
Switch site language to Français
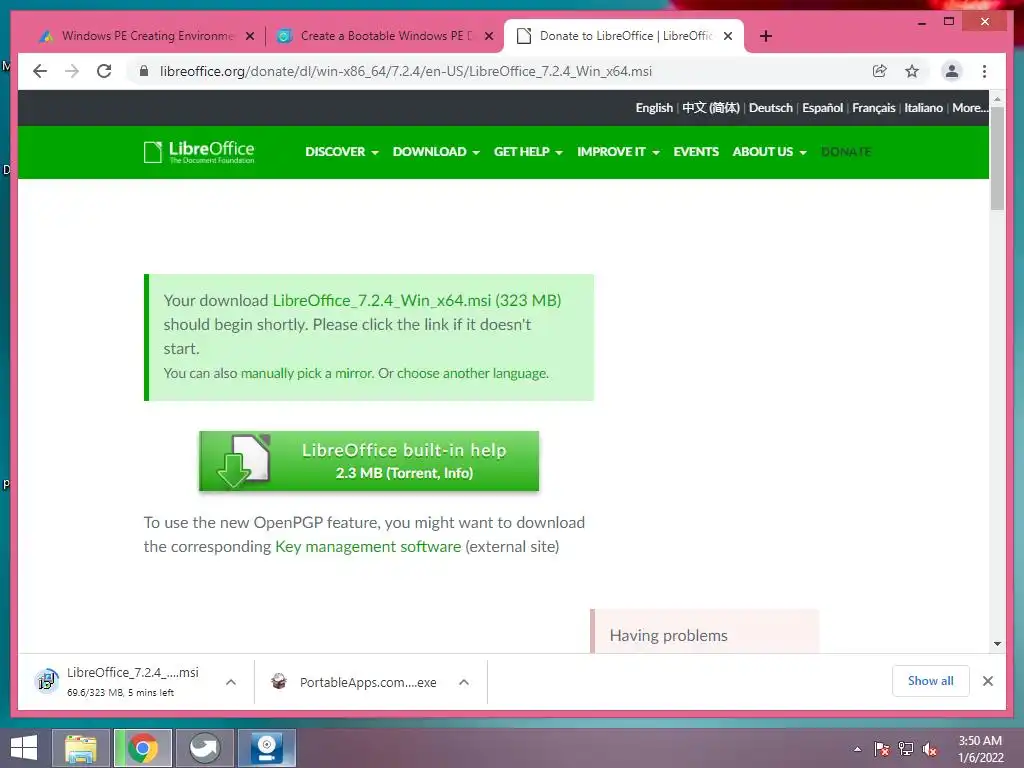click(873, 108)
